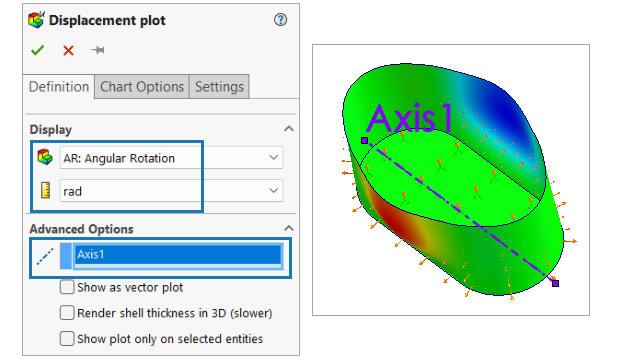This screenshot has width=640, height=360.
Task: Switch to the Settings tab
Action: (x=219, y=87)
